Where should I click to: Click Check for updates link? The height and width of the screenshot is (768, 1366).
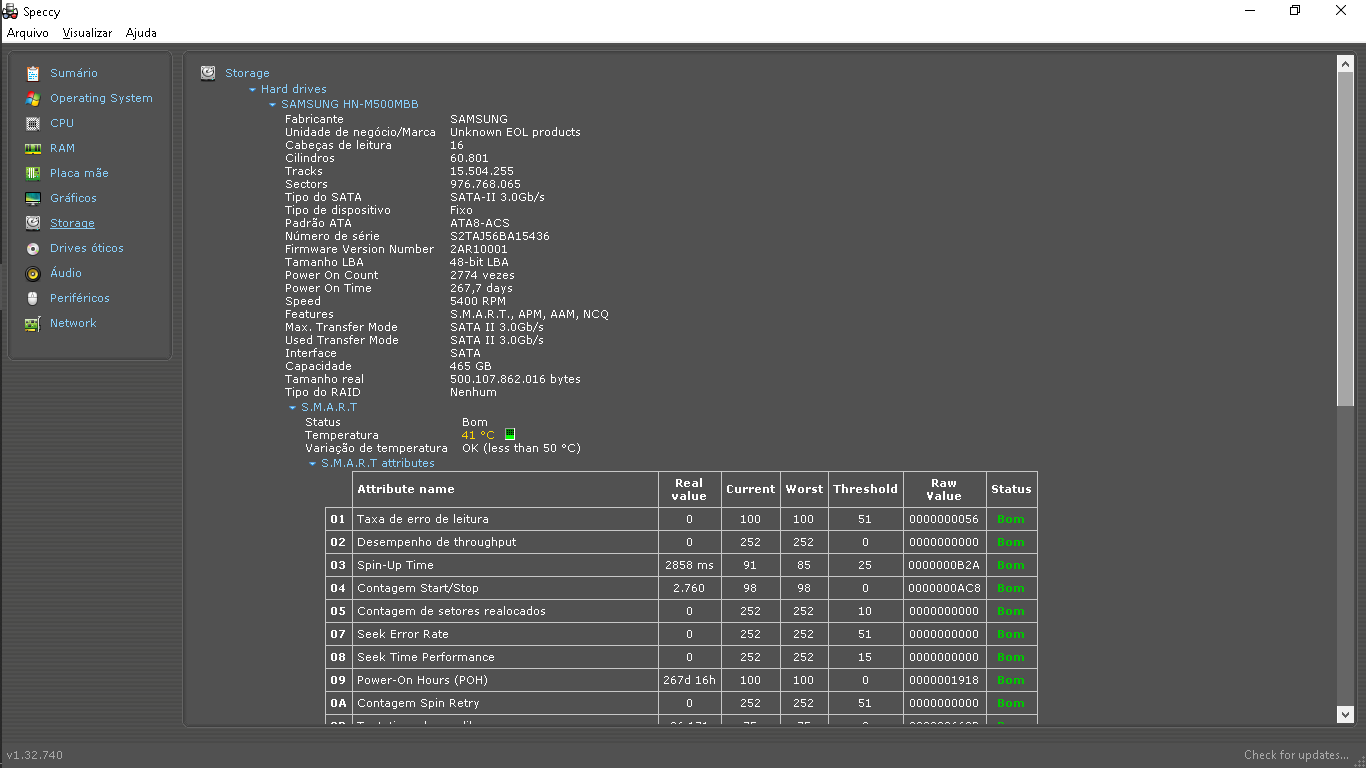(1297, 755)
